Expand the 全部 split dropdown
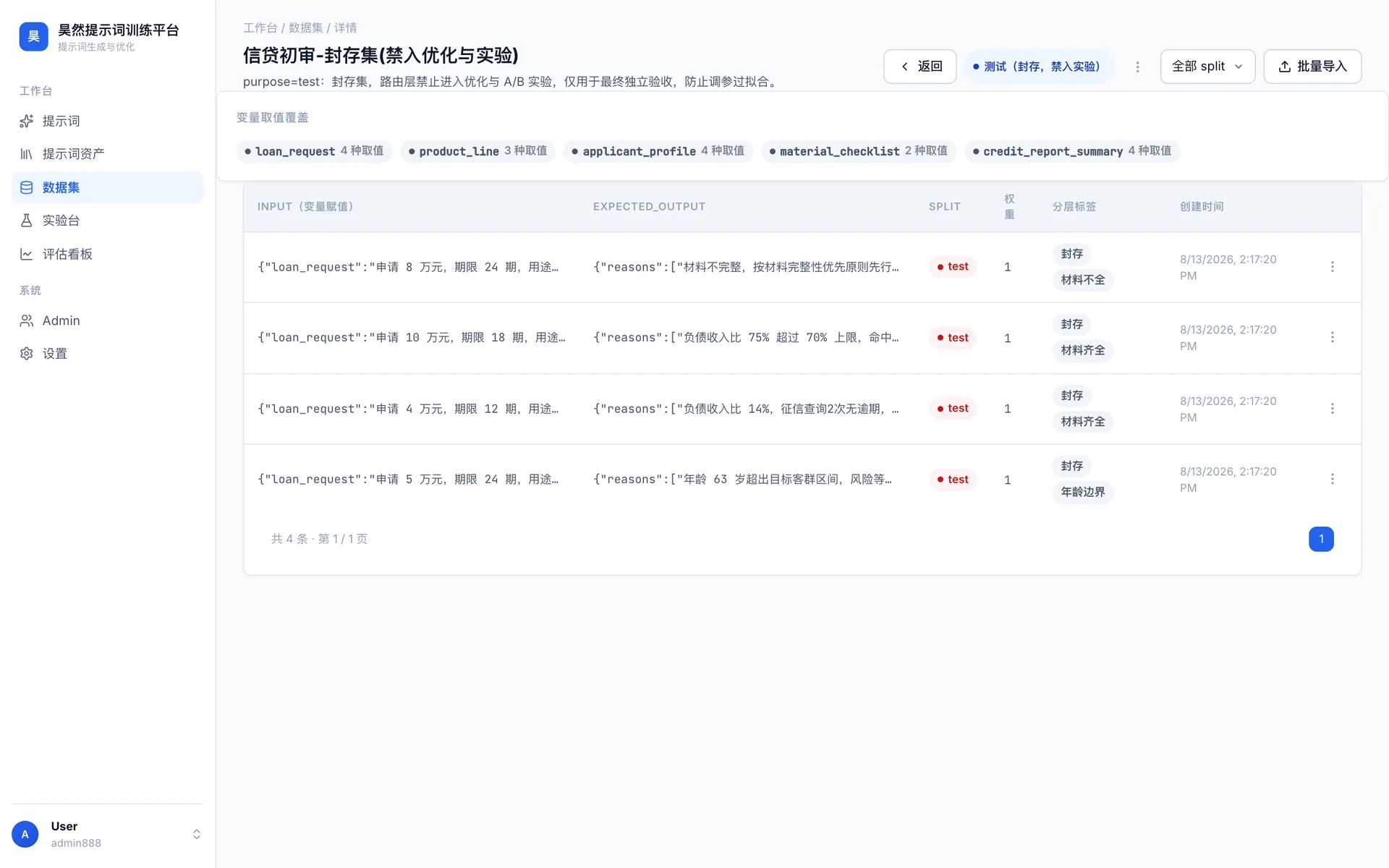Viewport: 1389px width, 868px height. click(x=1207, y=67)
